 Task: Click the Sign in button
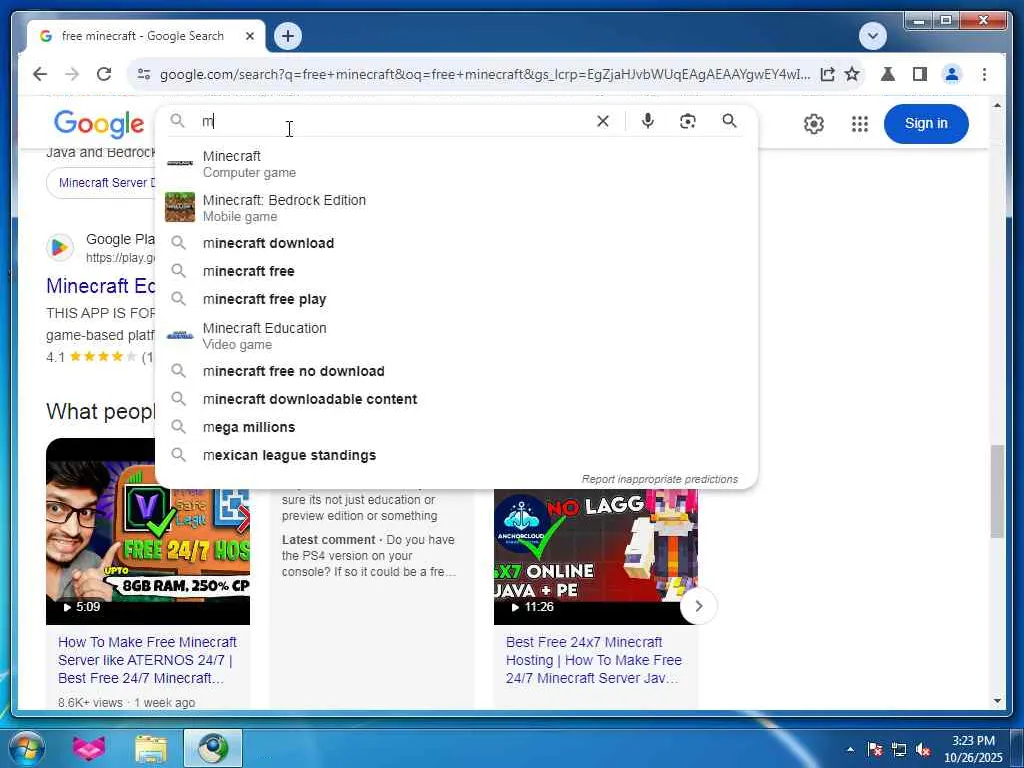coord(925,123)
